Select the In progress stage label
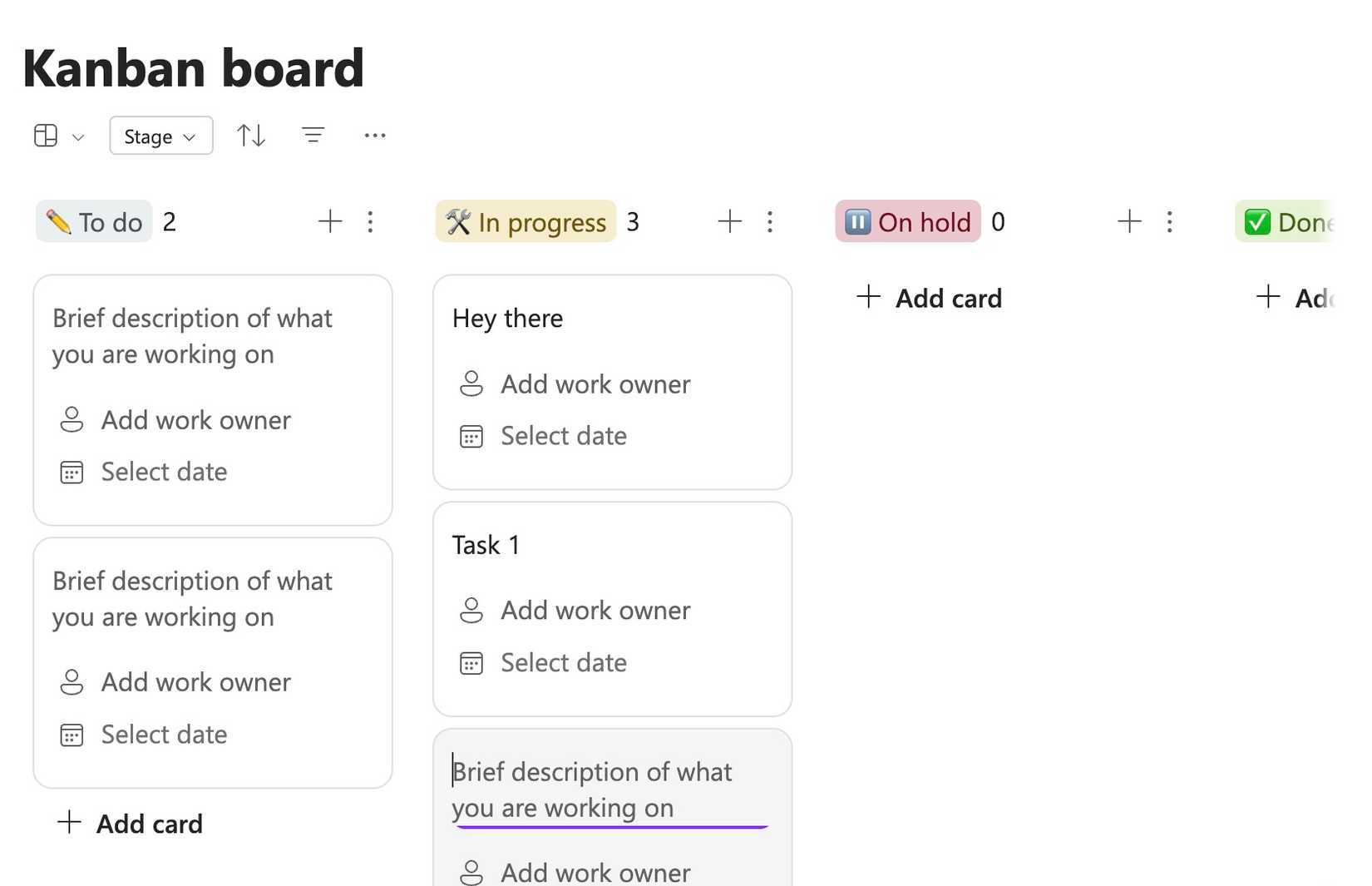Viewport: 1372px width, 886px height. point(526,222)
